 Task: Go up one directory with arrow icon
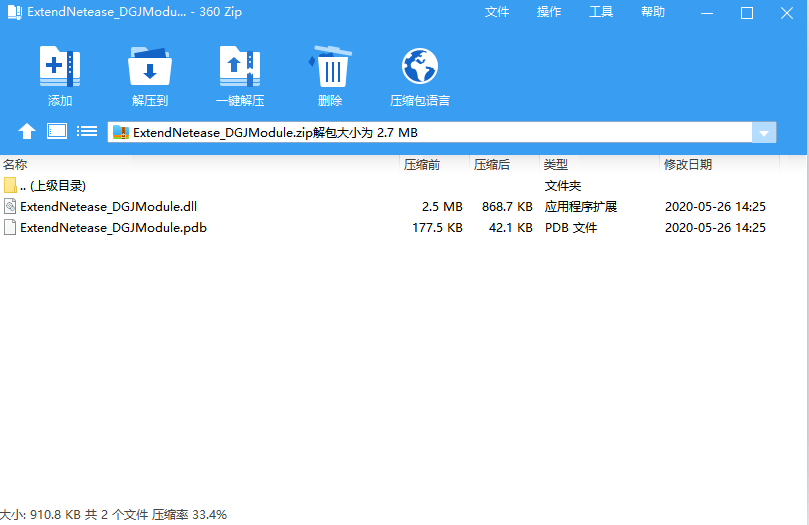(27, 132)
